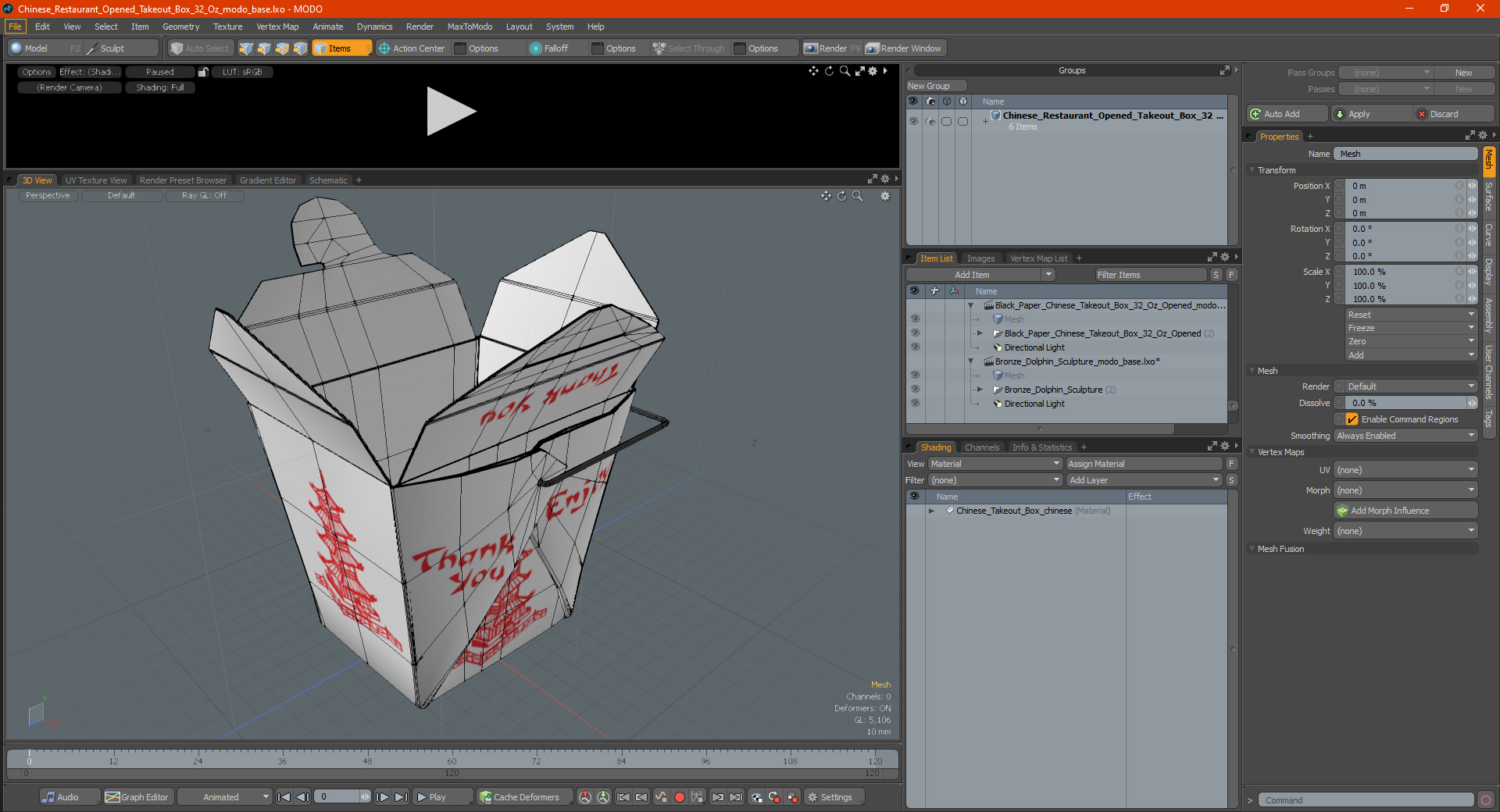Toggle visibility of Chinese_Restaurant group

[x=913, y=121]
